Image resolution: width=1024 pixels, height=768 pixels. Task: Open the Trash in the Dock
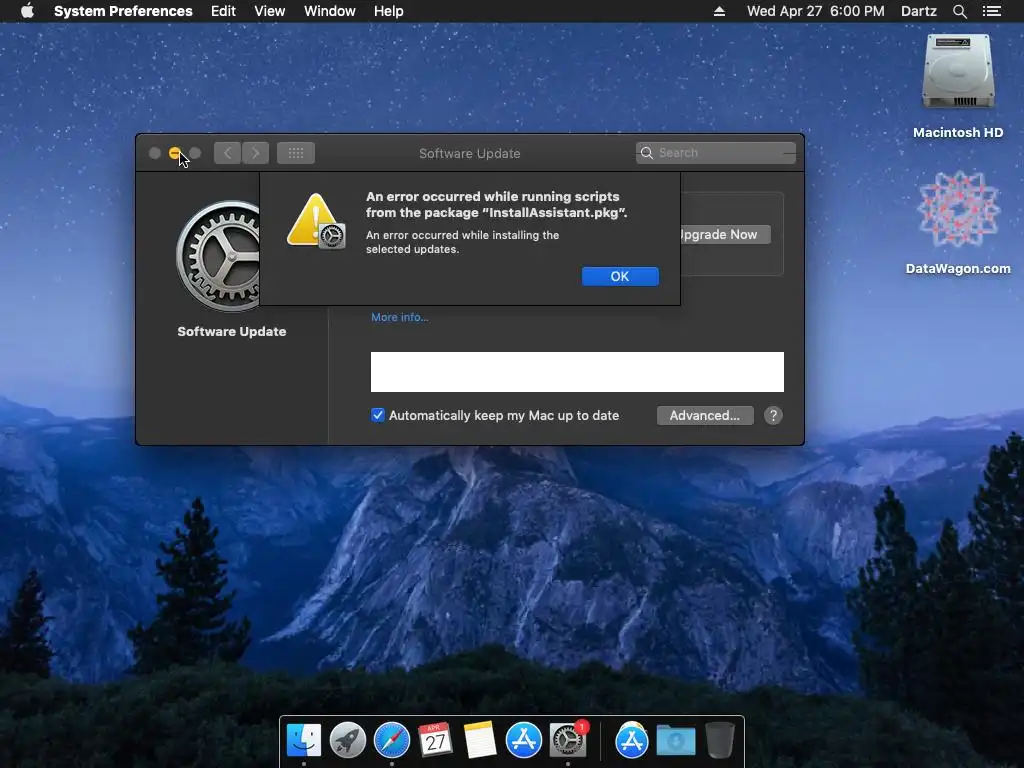[x=720, y=741]
